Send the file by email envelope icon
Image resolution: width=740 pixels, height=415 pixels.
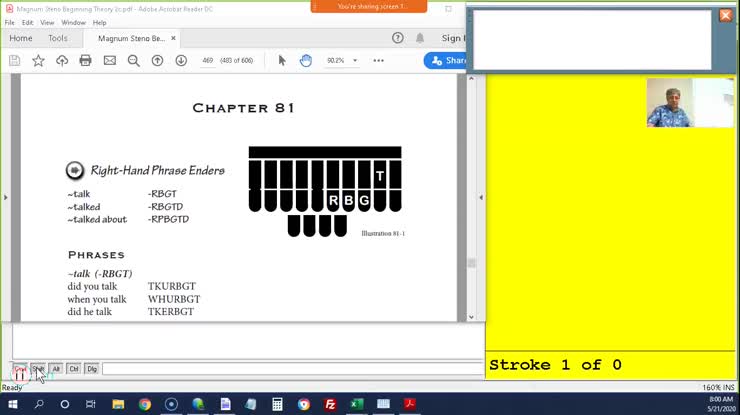(109, 60)
